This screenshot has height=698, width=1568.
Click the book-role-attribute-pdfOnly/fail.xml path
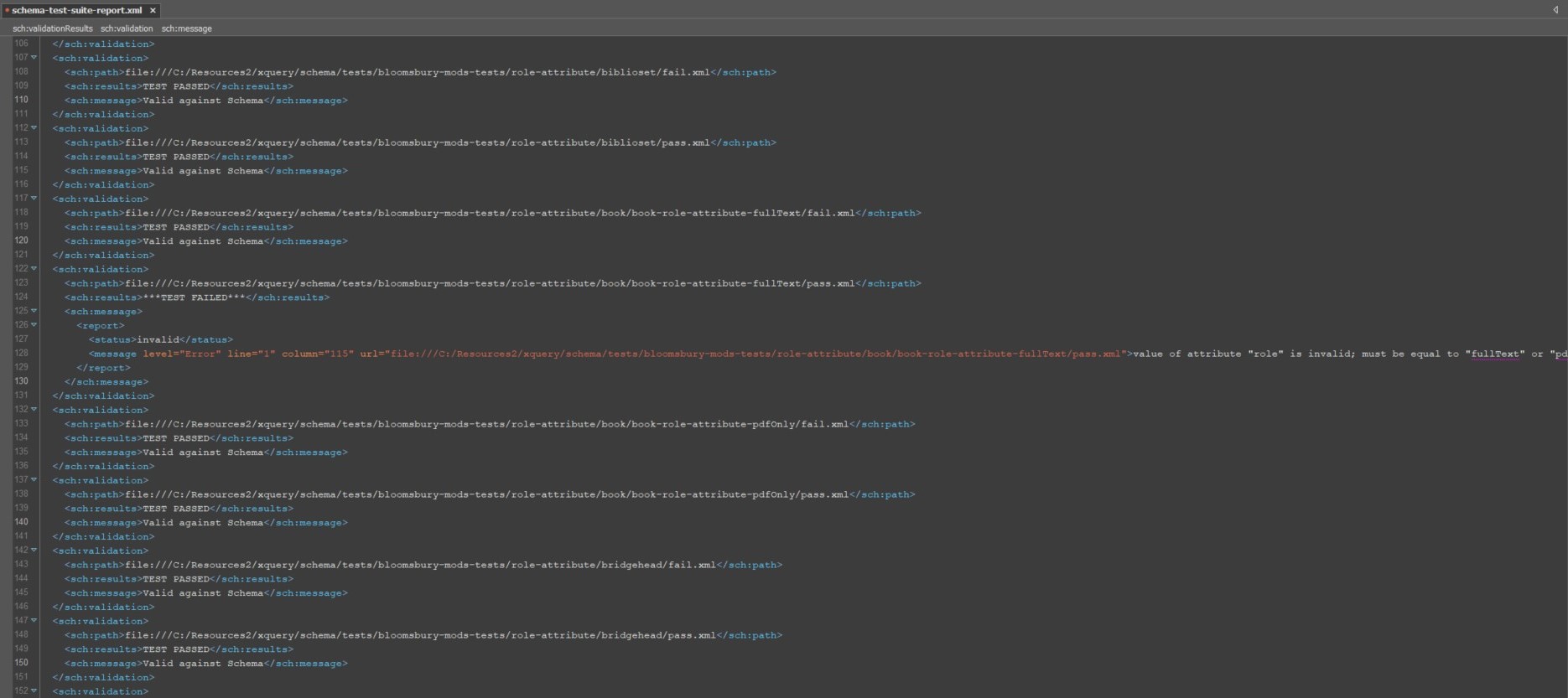pyautogui.click(x=487, y=424)
